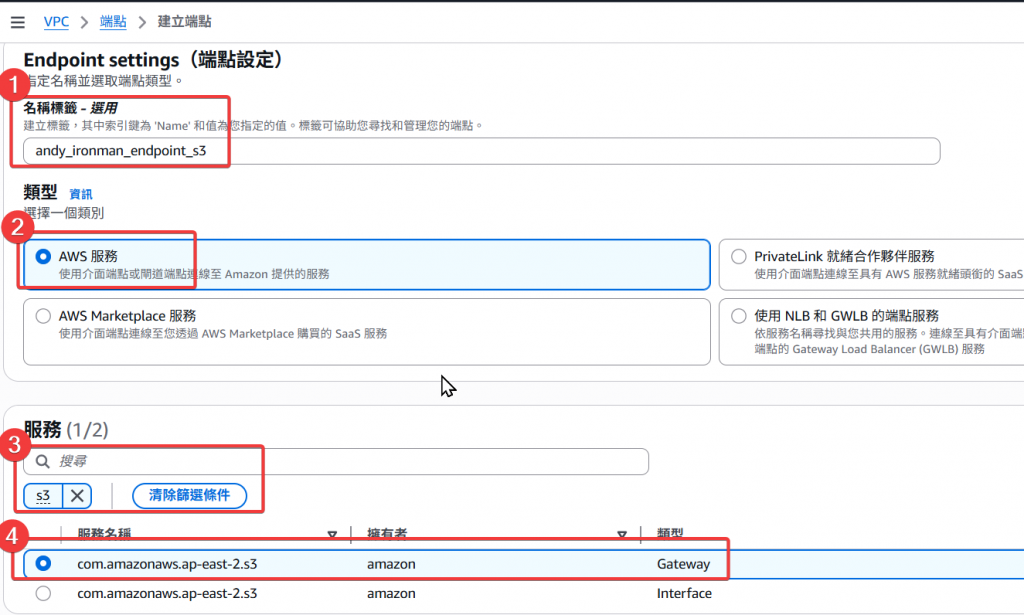Click amazon owner in Gateway row
Viewport: 1024px width, 615px height.
[391, 564]
